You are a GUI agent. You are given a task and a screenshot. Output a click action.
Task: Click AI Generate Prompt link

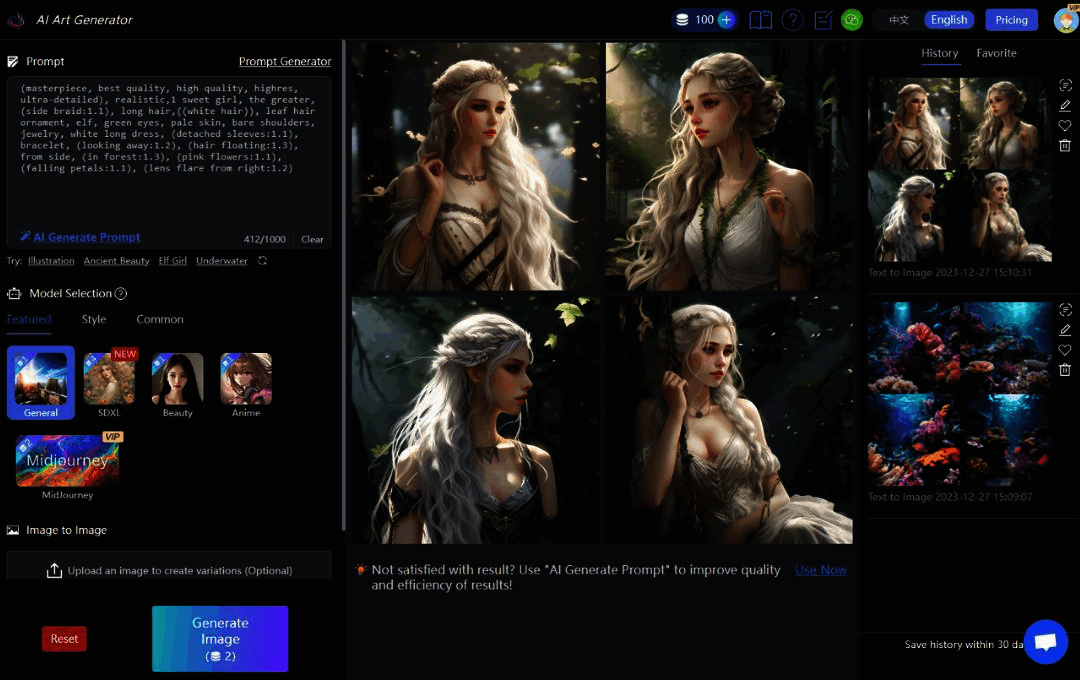point(87,237)
